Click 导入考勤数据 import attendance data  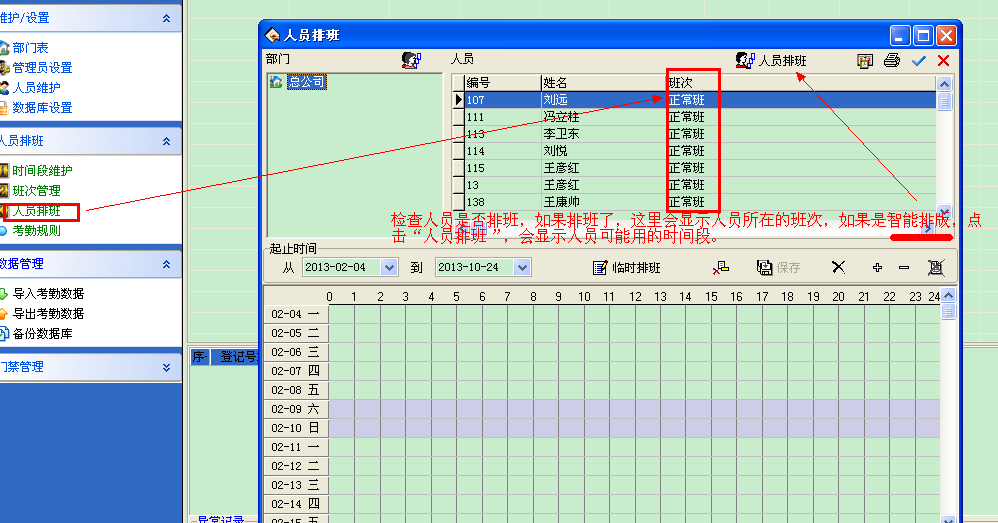pyautogui.click(x=48, y=293)
